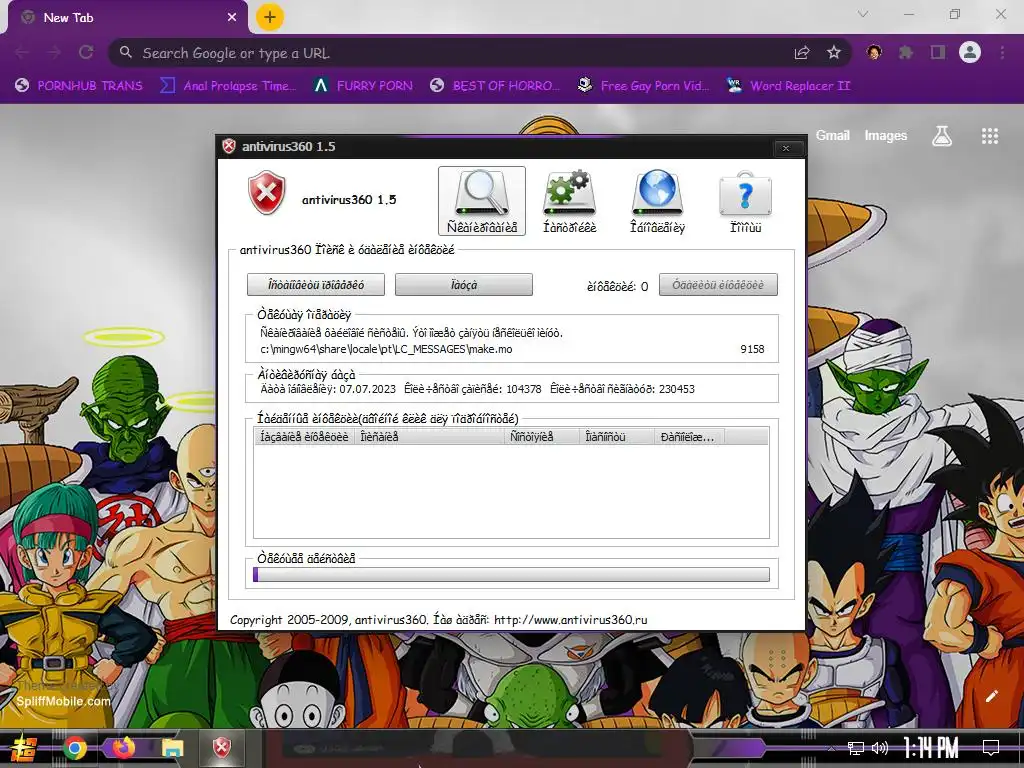The width and height of the screenshot is (1024, 768).
Task: Open the settings tab with gears icon
Action: click(569, 200)
